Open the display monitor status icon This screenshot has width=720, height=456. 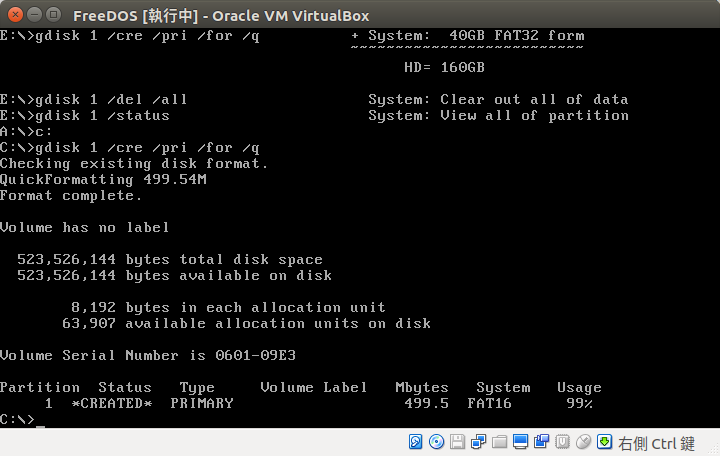520,442
